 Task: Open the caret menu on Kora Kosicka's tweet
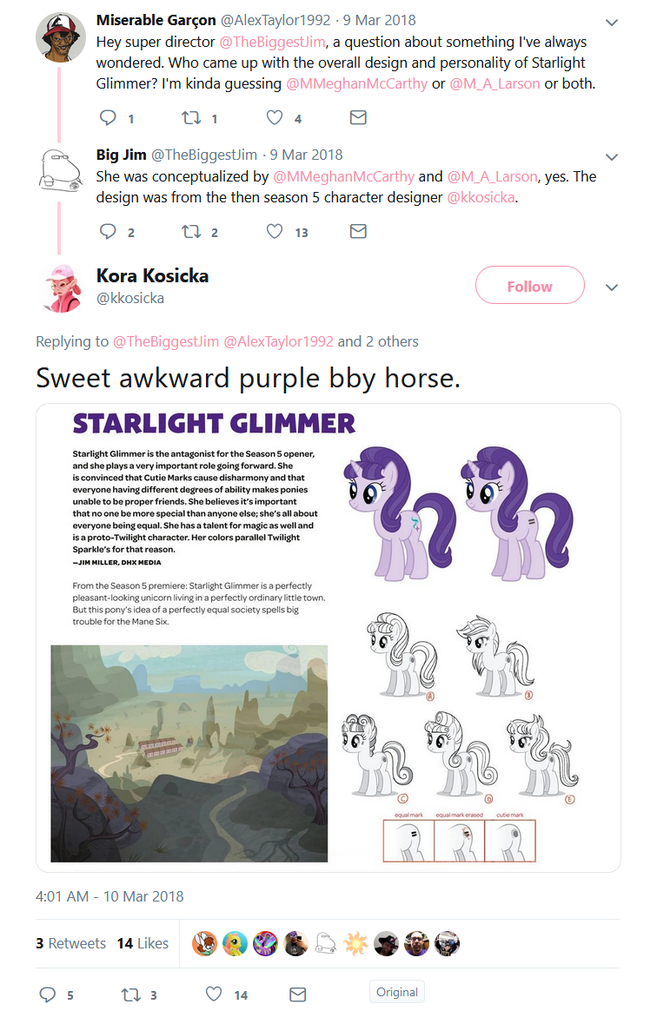point(611,286)
